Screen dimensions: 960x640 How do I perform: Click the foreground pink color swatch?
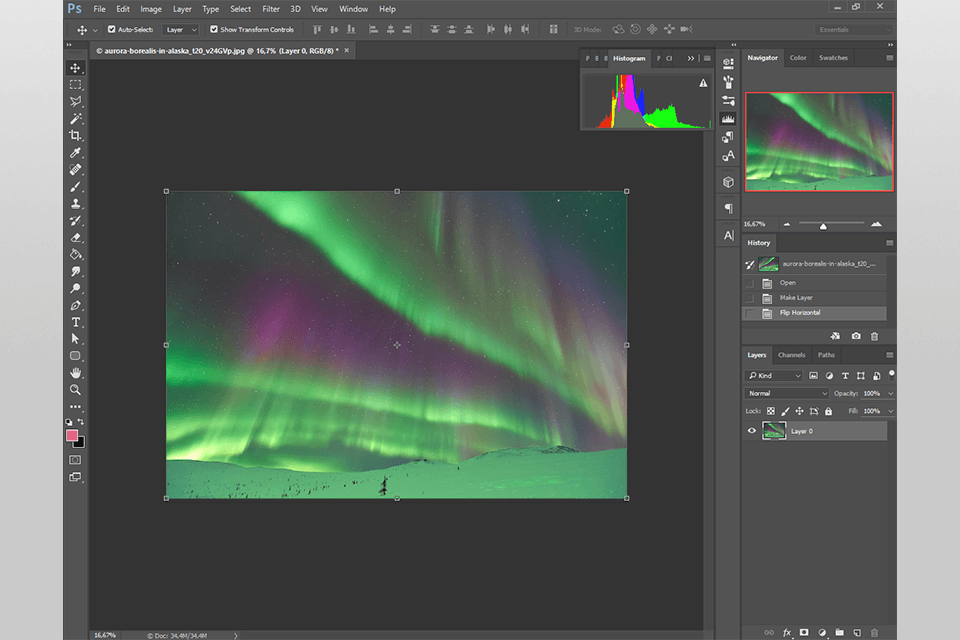coord(72,435)
